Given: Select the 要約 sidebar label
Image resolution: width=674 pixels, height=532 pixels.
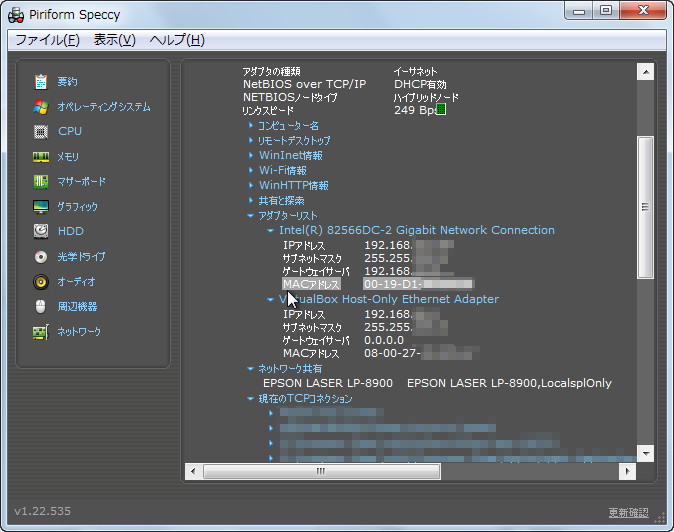Looking at the screenshot, I should 67,82.
